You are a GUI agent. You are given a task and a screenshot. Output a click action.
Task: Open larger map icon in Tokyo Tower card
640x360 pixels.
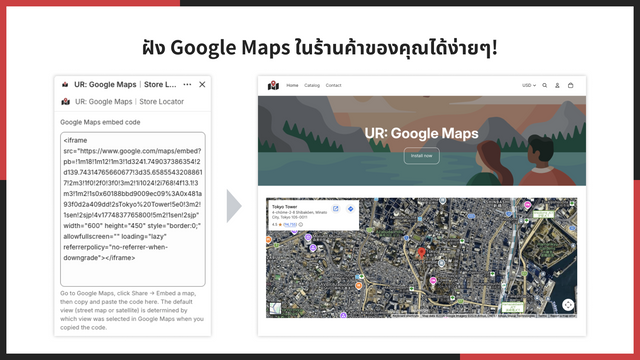point(336,209)
